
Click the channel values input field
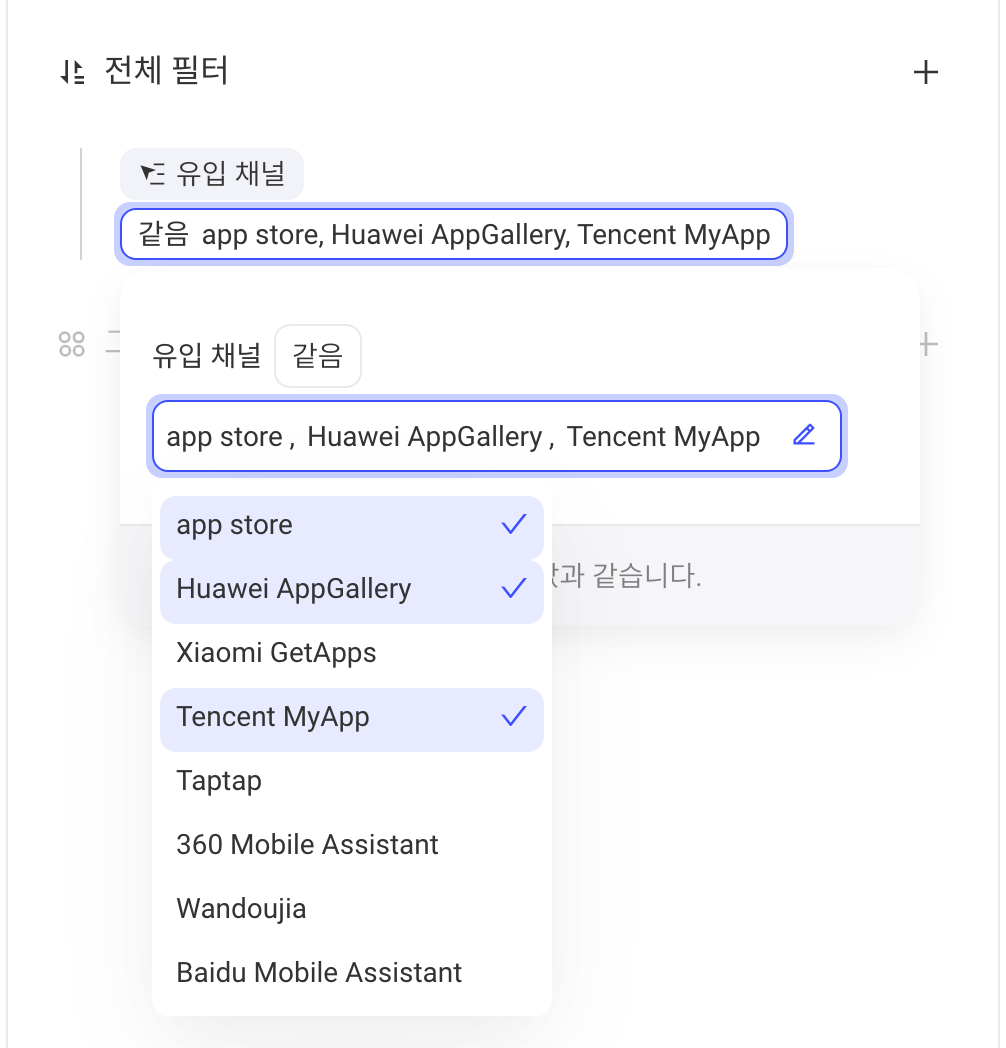(497, 436)
